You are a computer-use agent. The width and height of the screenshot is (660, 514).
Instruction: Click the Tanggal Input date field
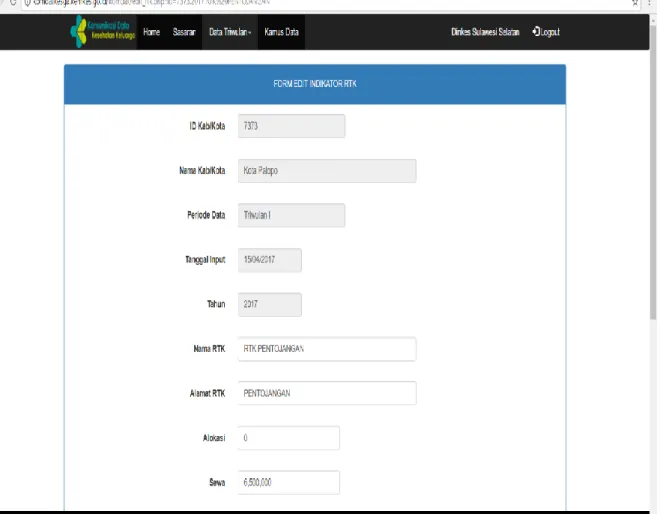[x=269, y=260]
